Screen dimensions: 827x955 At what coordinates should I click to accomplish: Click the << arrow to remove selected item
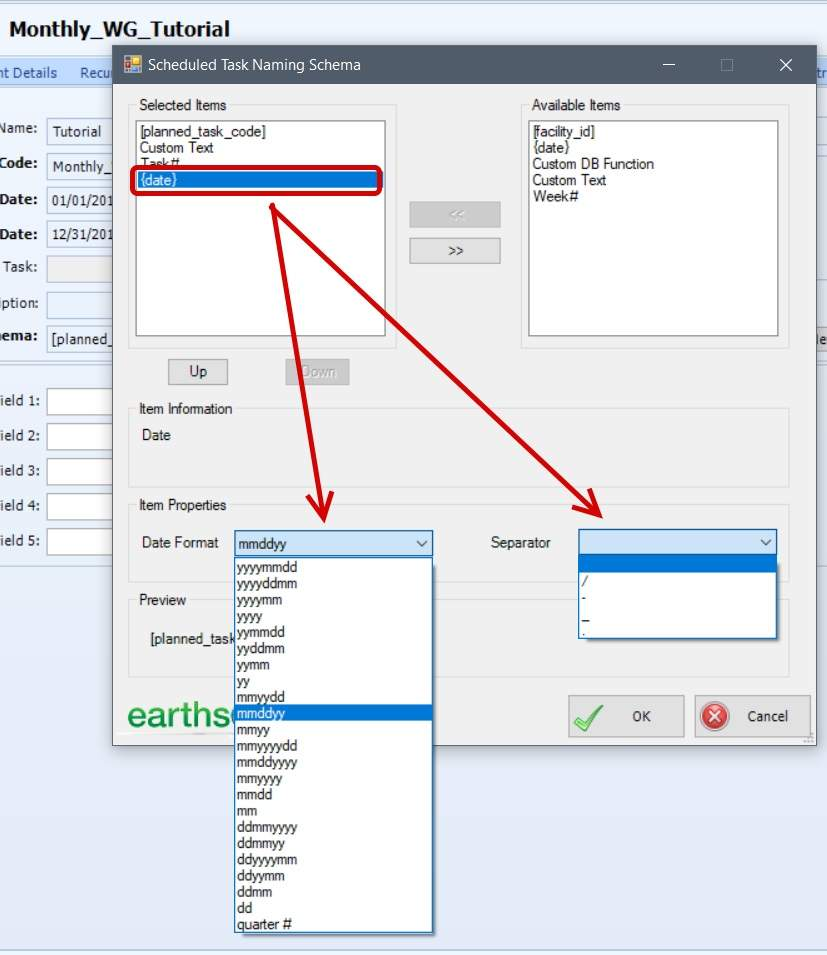pos(454,213)
